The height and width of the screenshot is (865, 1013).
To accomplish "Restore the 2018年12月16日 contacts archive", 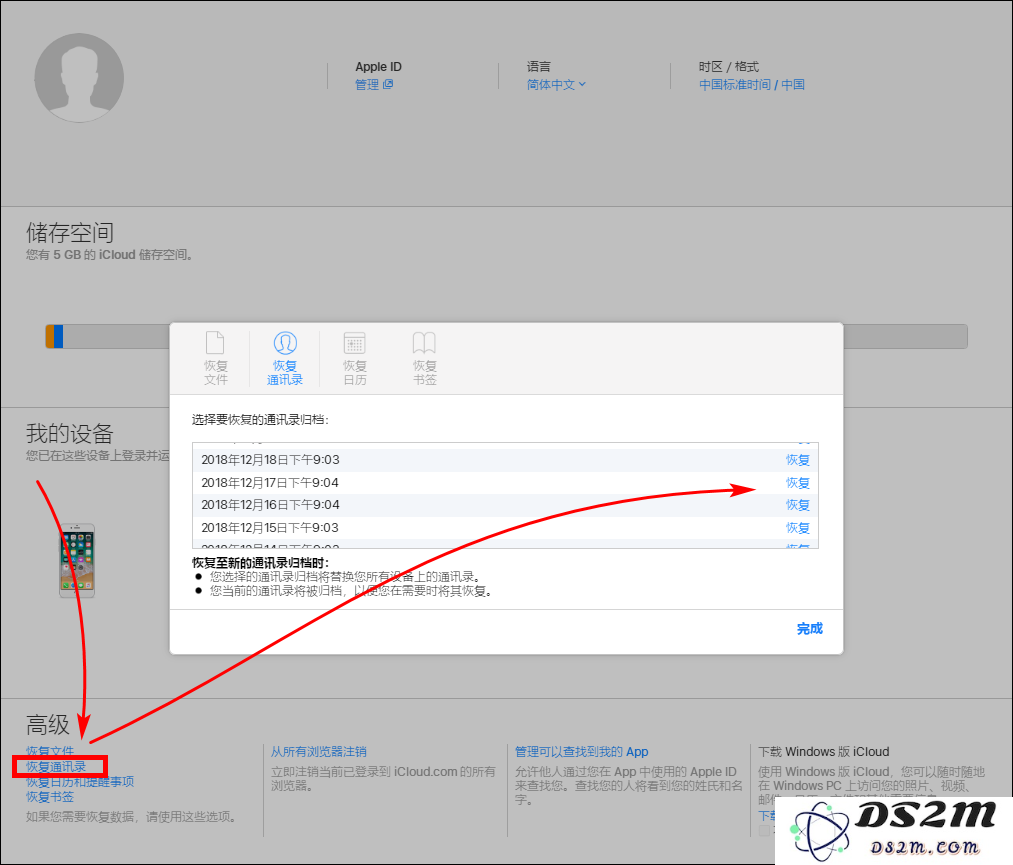I will tap(798, 505).
